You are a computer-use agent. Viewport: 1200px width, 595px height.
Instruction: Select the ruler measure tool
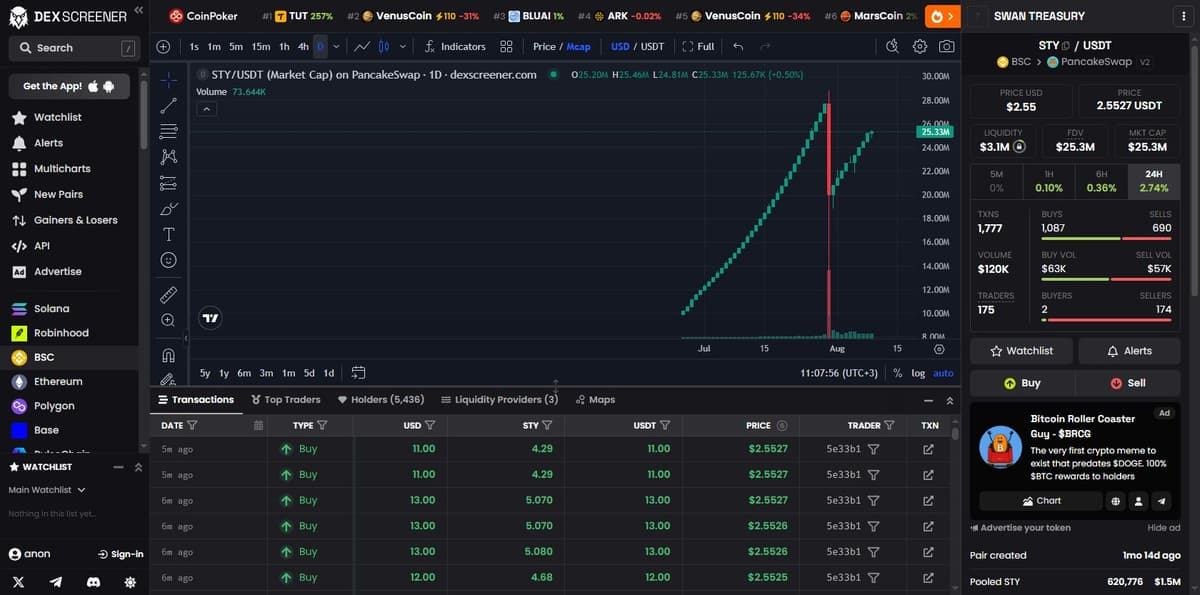(169, 294)
